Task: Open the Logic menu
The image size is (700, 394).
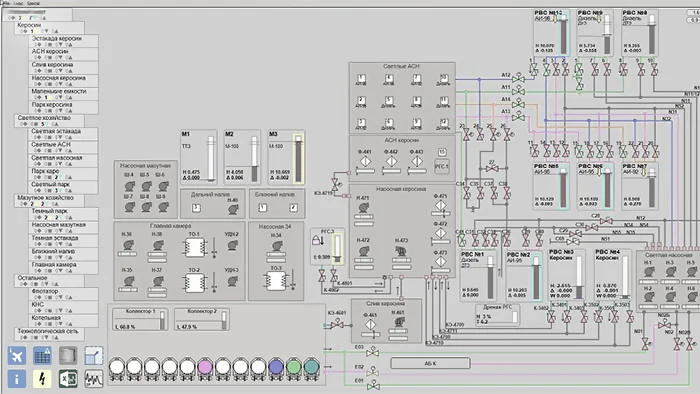Action: [x=18, y=3]
